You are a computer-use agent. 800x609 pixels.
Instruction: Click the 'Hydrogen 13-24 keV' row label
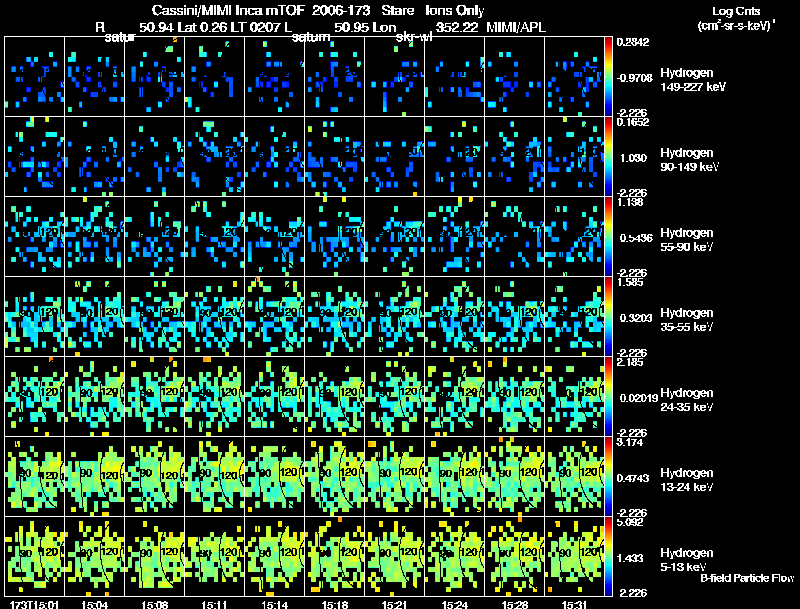[x=687, y=480]
